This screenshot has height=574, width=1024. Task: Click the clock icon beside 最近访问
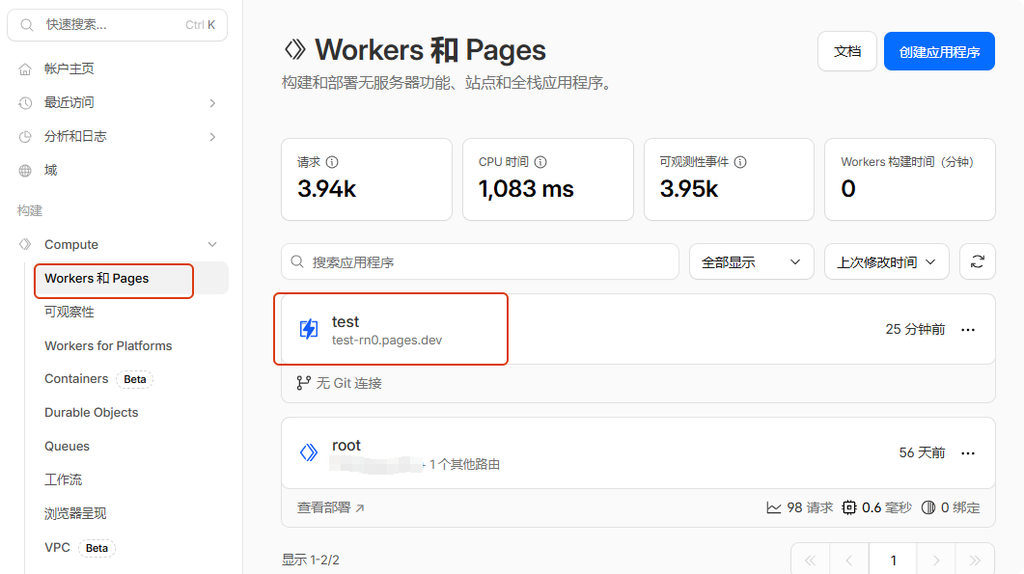[25, 103]
